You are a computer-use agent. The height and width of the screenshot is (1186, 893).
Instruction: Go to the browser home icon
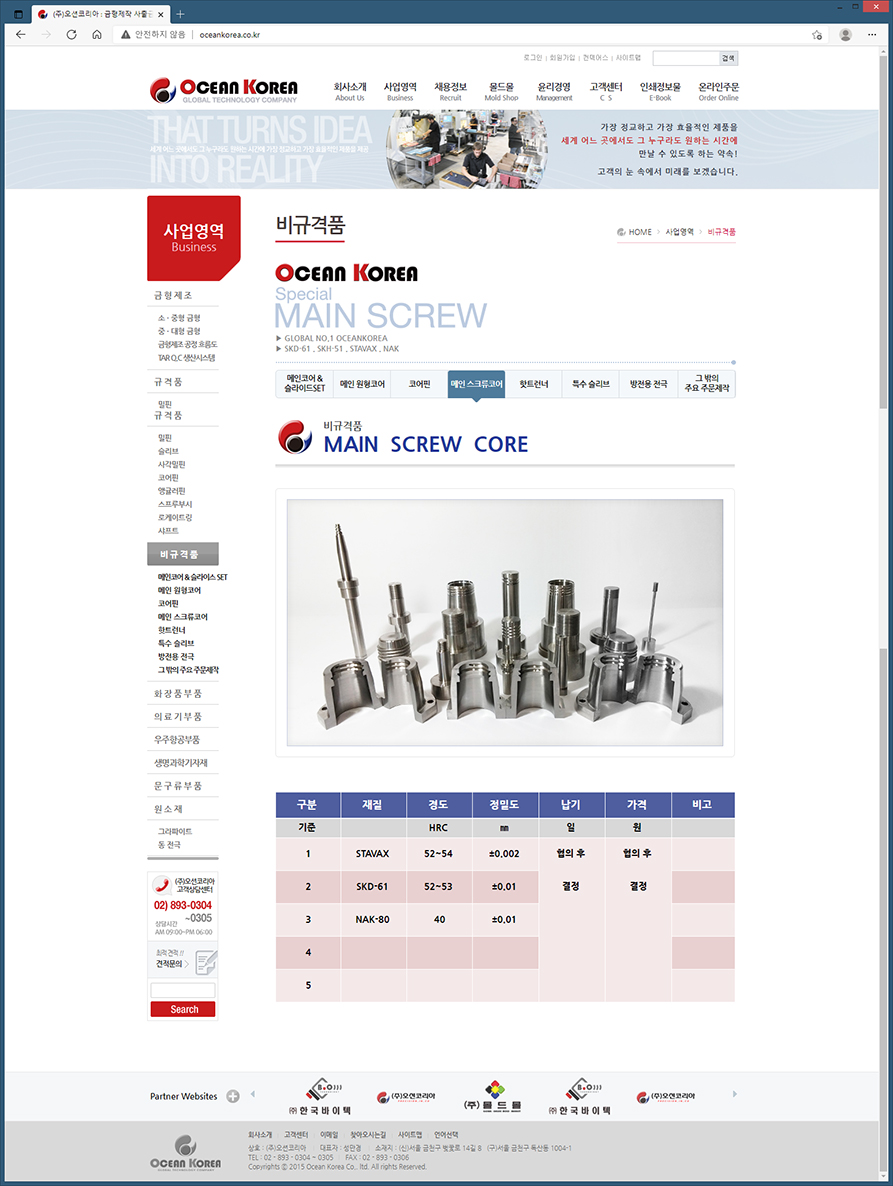pyautogui.click(x=97, y=34)
